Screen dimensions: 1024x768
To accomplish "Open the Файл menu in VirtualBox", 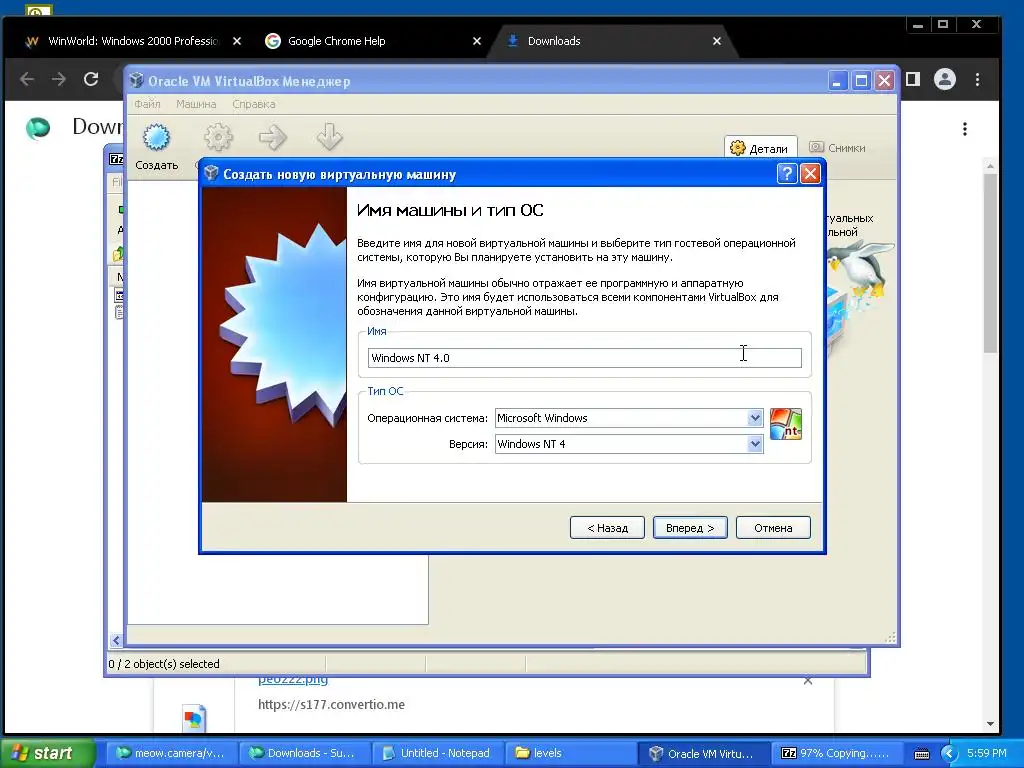I will click(147, 104).
